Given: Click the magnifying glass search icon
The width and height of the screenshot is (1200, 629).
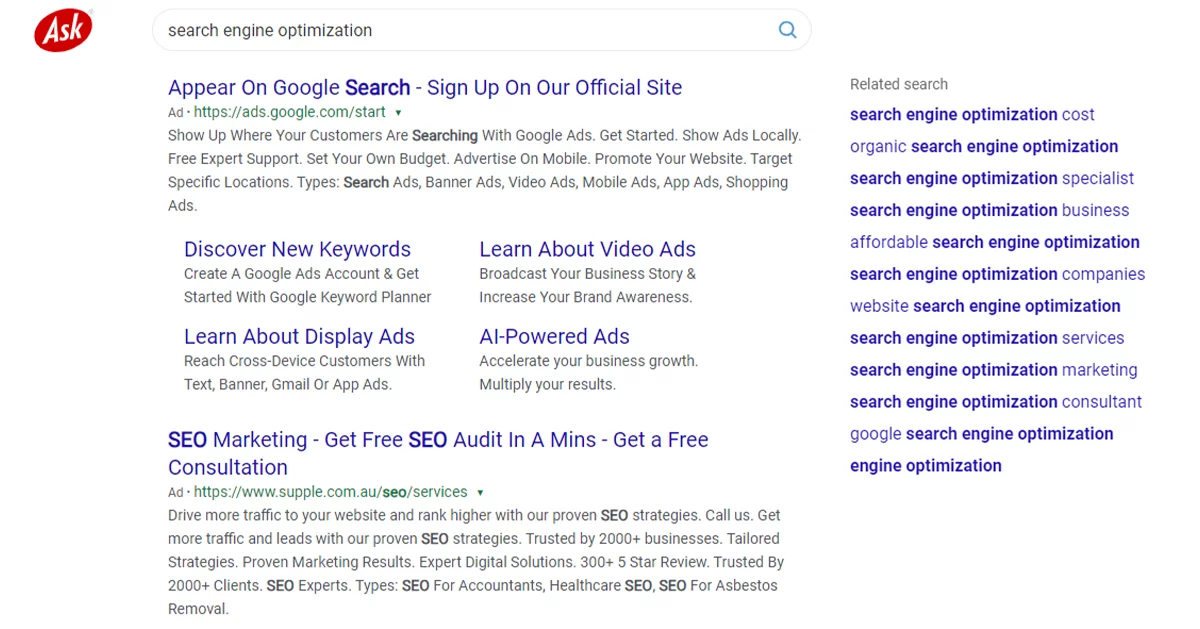Looking at the screenshot, I should [x=788, y=30].
